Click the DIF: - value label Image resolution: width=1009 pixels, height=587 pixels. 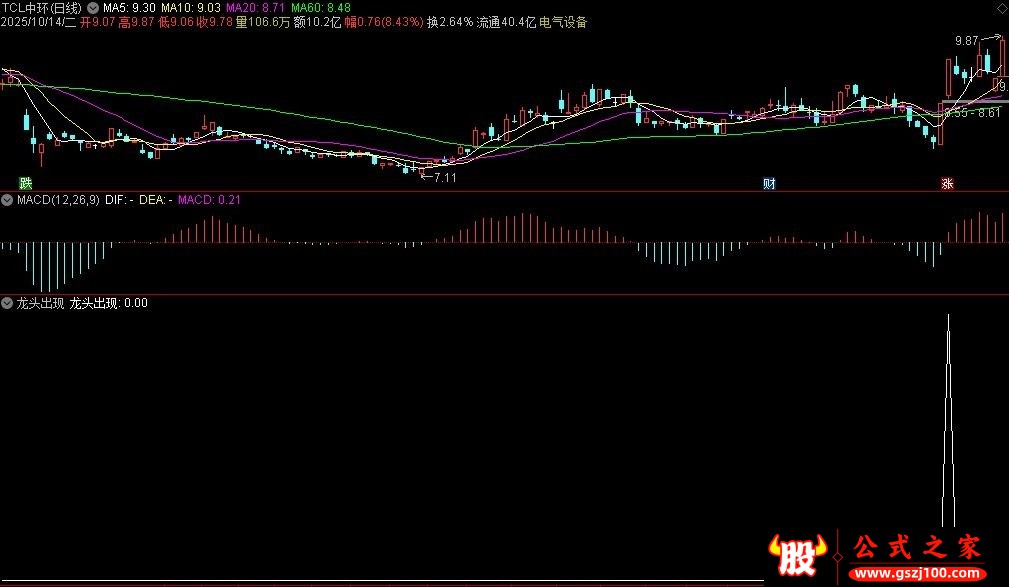pos(119,200)
